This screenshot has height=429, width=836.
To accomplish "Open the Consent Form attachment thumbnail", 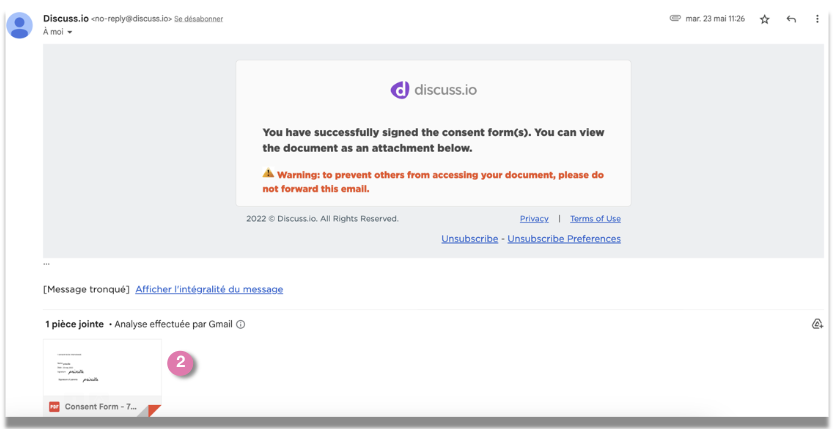I will click(x=102, y=370).
